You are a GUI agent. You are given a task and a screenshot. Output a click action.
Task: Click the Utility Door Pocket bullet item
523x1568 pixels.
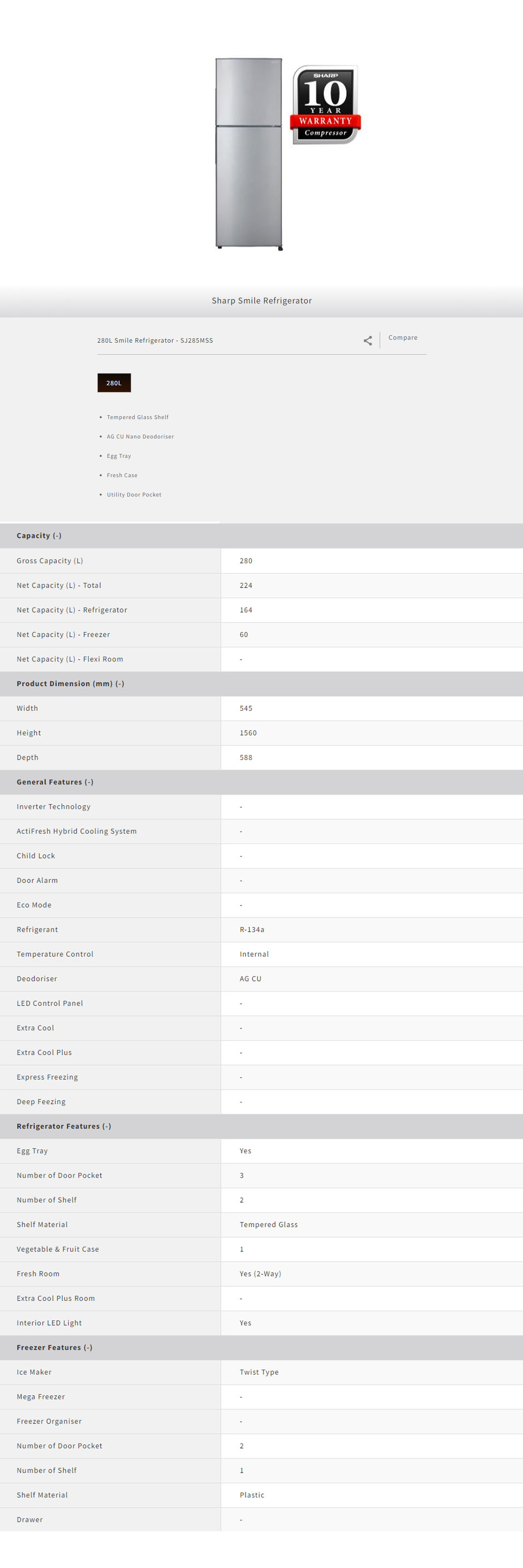(134, 495)
